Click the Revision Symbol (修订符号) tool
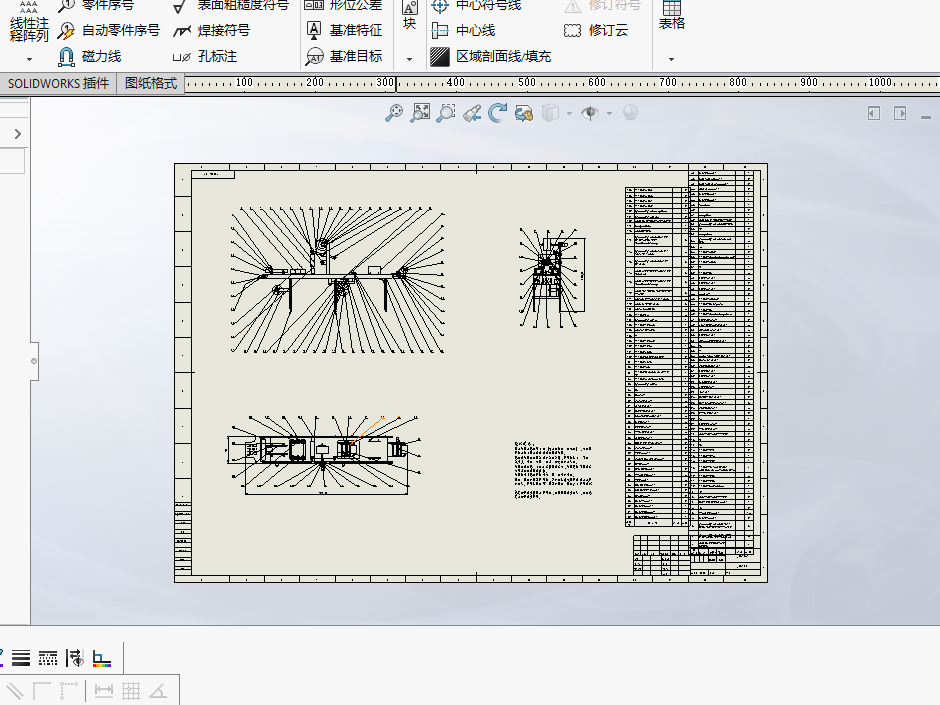The image size is (940, 705). (602, 5)
